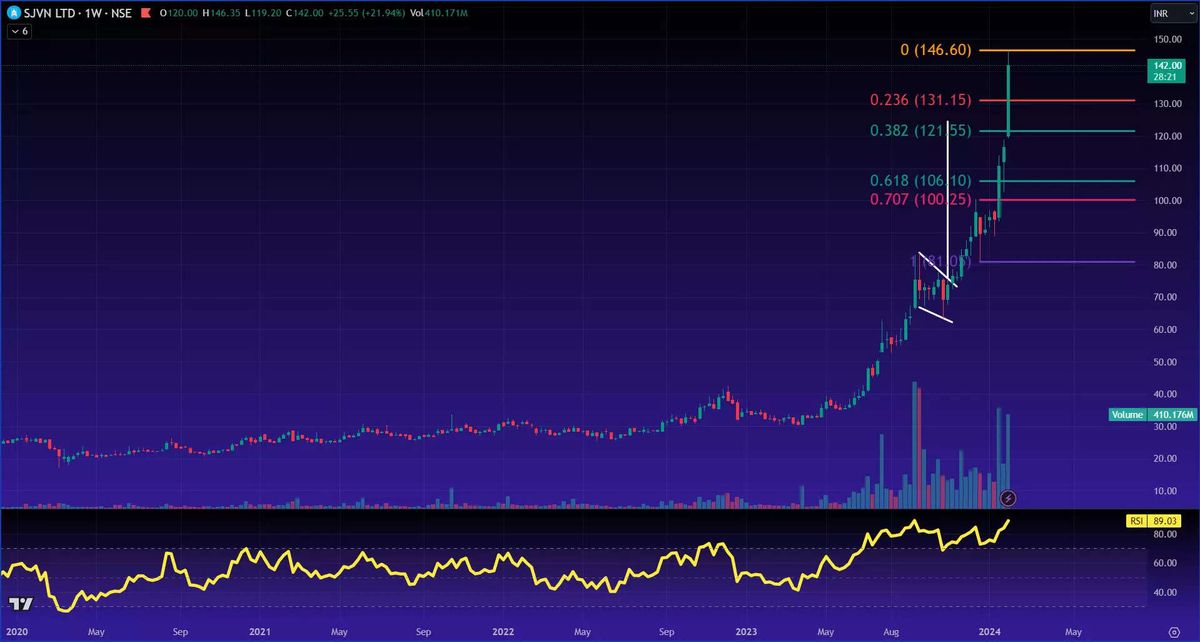Click 40.00 on the RSI scale
Viewport: 1200px width, 642px height.
click(x=1164, y=592)
